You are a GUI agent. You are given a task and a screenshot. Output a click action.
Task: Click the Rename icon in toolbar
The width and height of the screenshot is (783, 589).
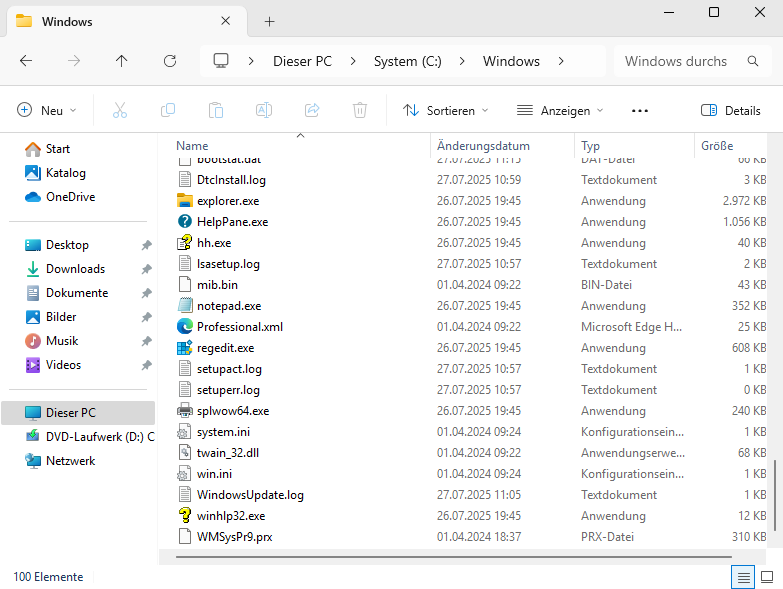(264, 110)
